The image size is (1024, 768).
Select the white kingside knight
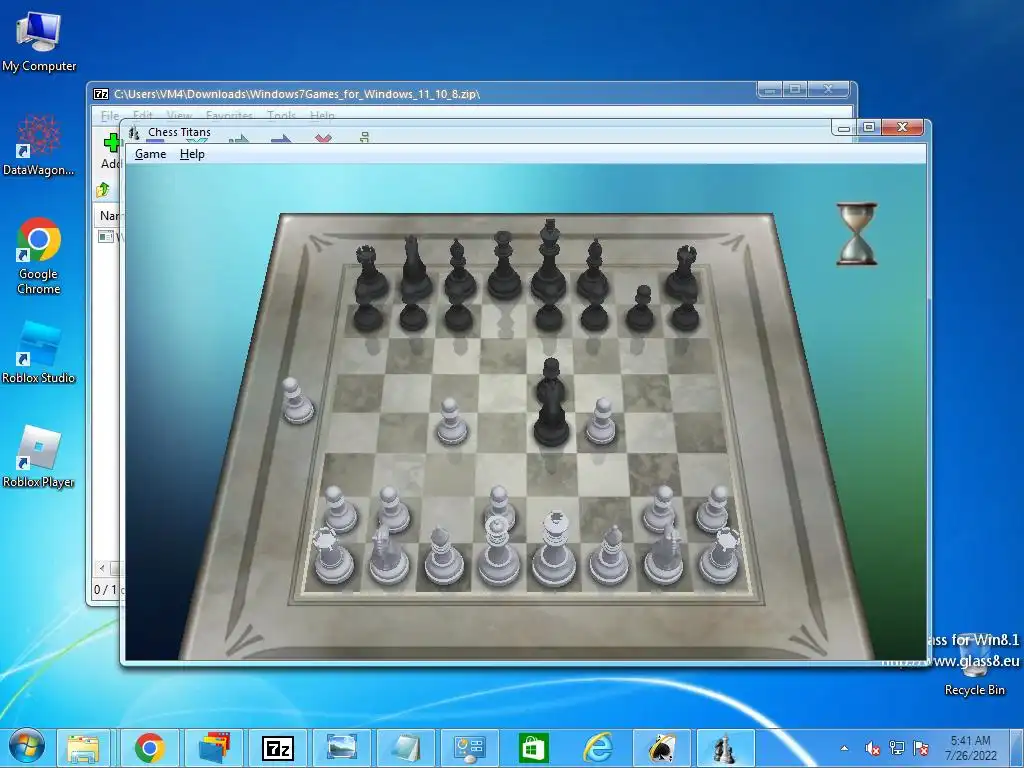click(664, 556)
